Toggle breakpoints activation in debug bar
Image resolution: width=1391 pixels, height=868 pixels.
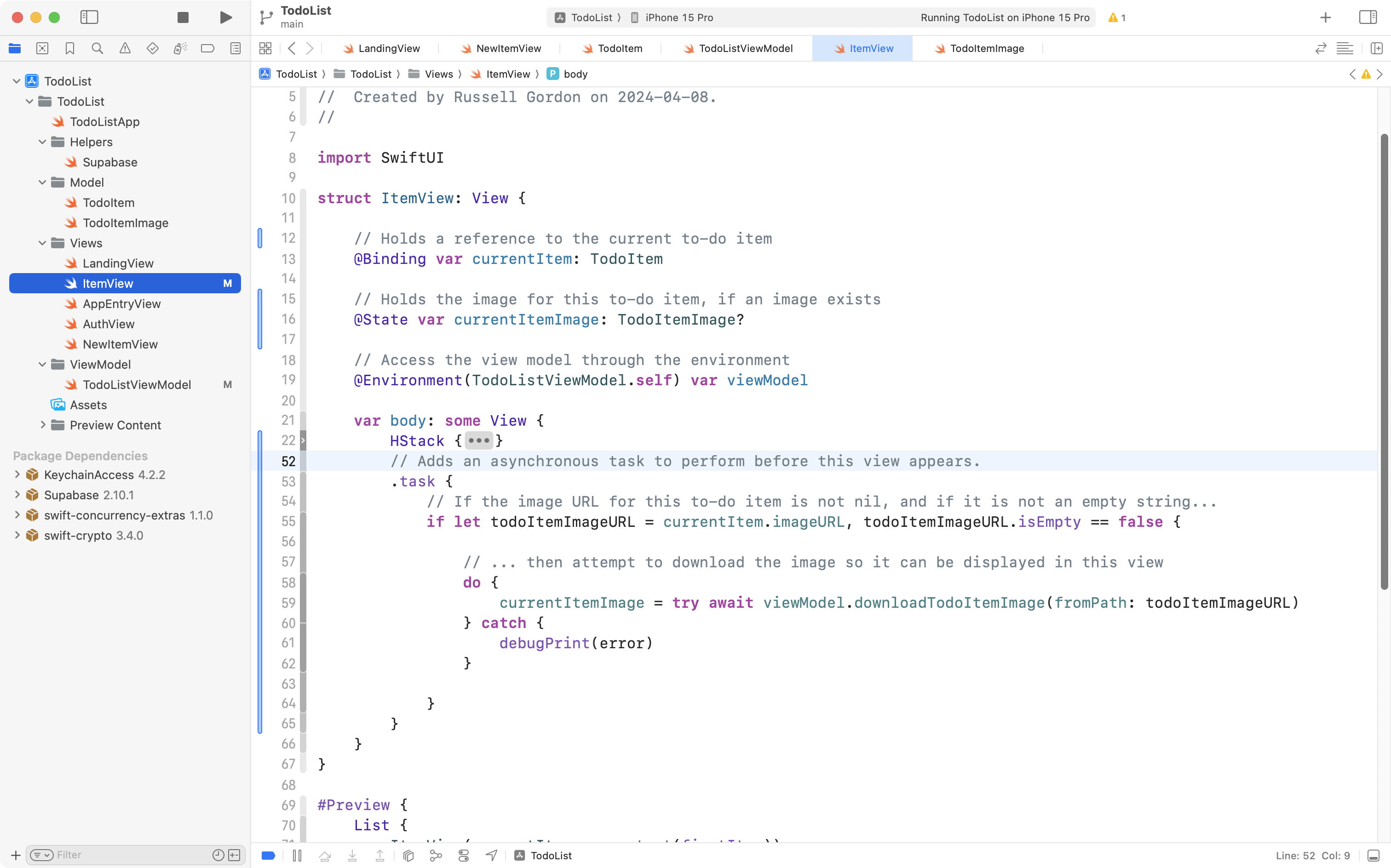(x=268, y=855)
